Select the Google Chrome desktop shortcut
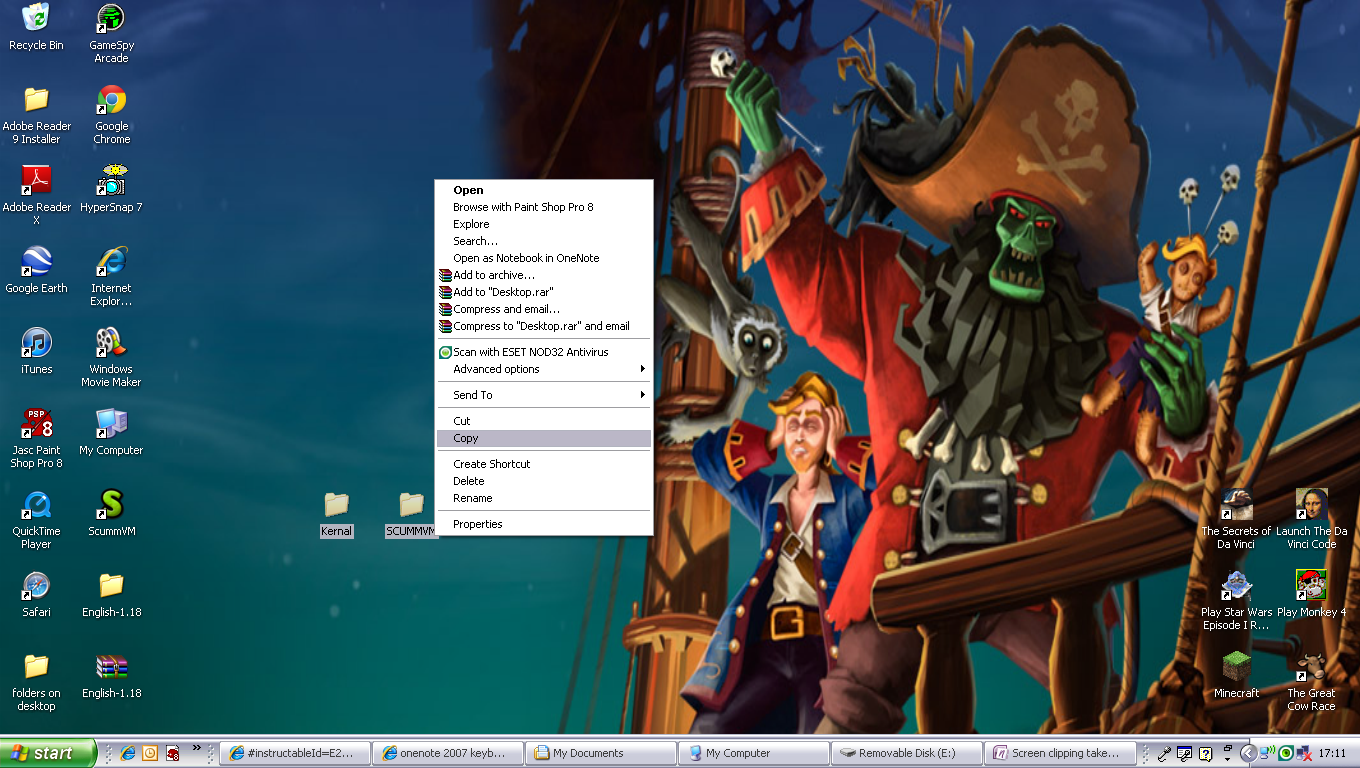 tap(111, 114)
